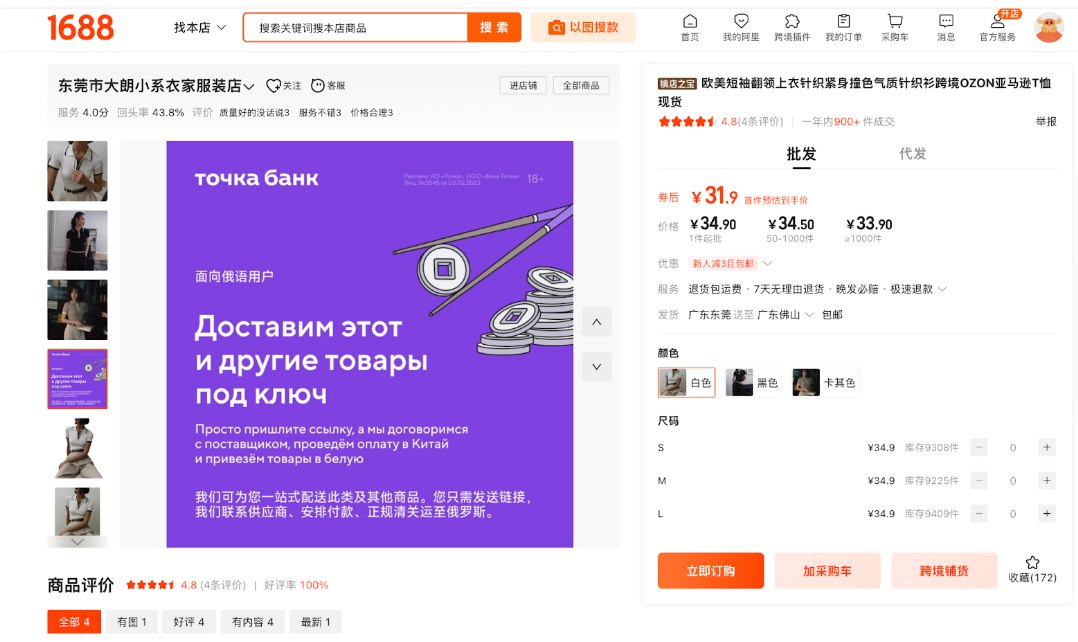Filter reviews by 全部 4

[x=74, y=621]
